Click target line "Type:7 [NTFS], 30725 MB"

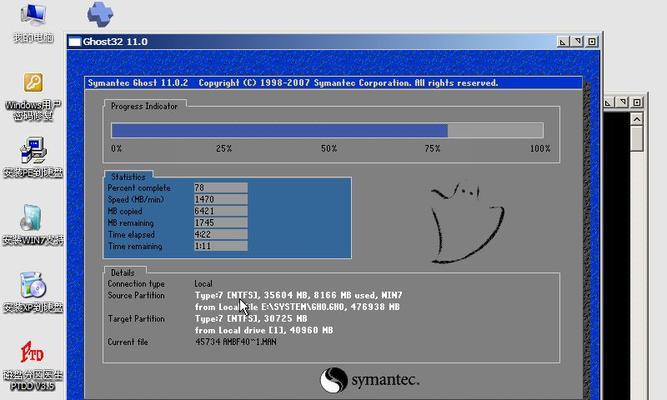tap(251, 318)
